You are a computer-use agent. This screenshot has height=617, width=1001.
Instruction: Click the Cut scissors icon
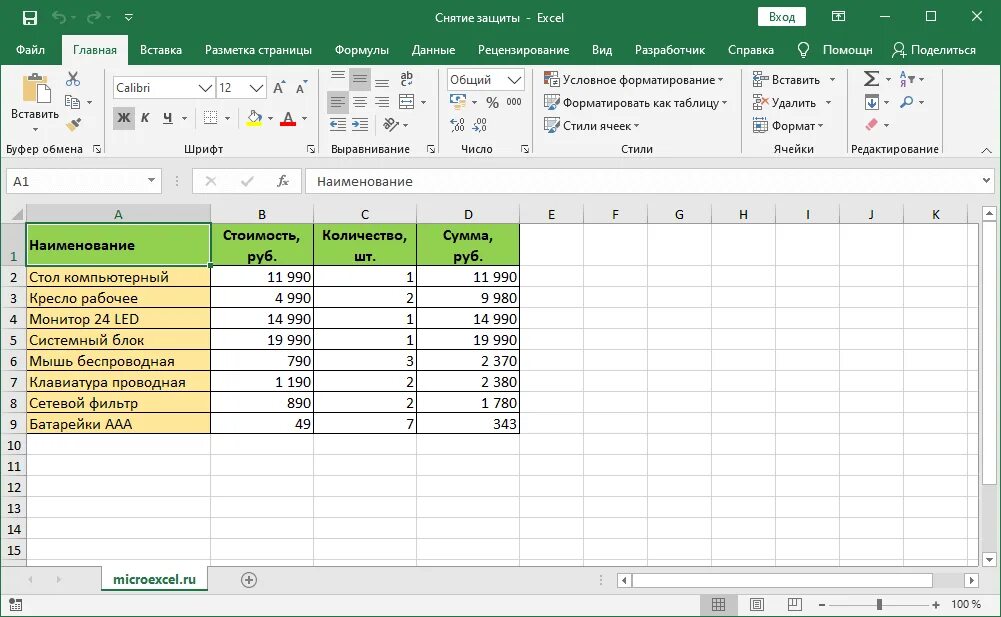tap(73, 79)
